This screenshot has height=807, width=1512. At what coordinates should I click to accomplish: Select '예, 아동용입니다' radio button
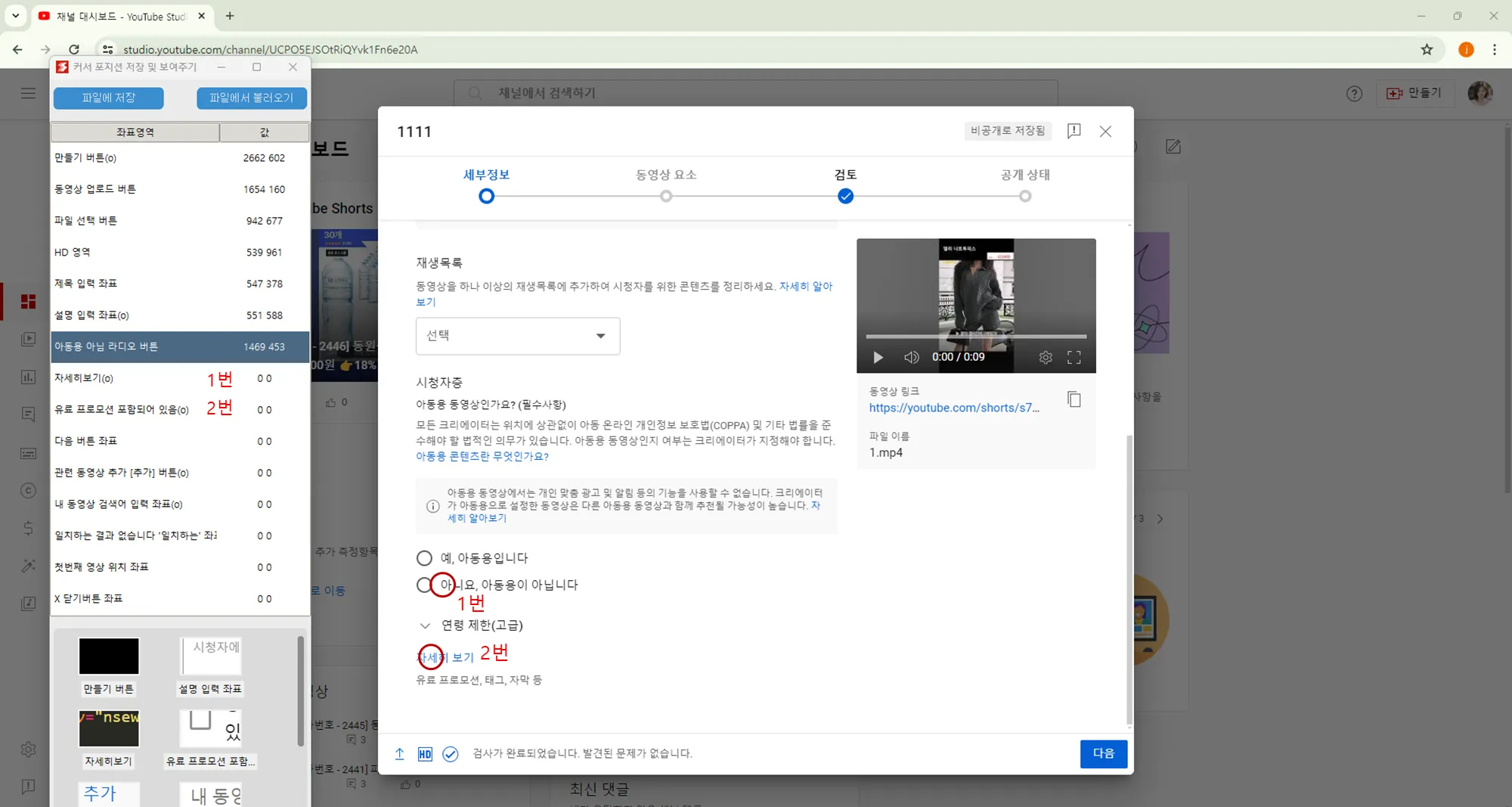coord(424,558)
